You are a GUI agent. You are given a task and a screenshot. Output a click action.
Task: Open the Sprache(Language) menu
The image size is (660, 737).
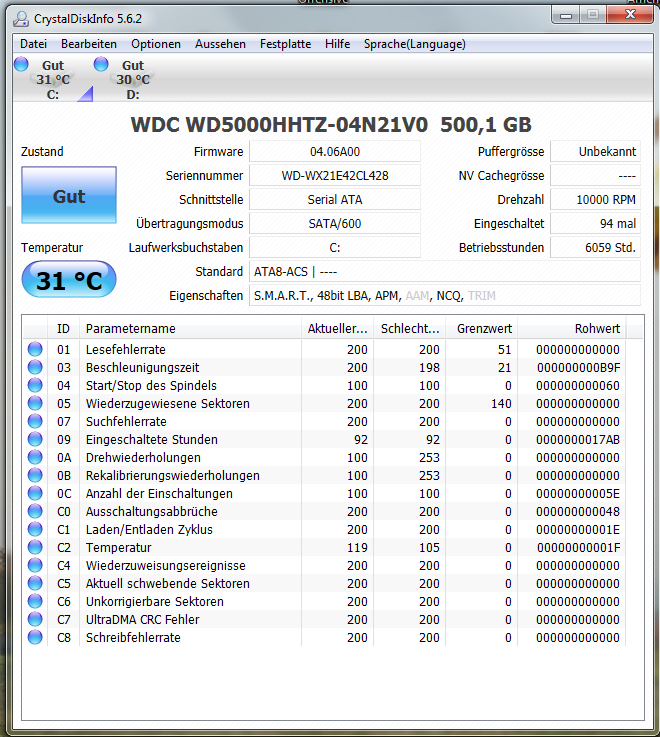pos(415,44)
